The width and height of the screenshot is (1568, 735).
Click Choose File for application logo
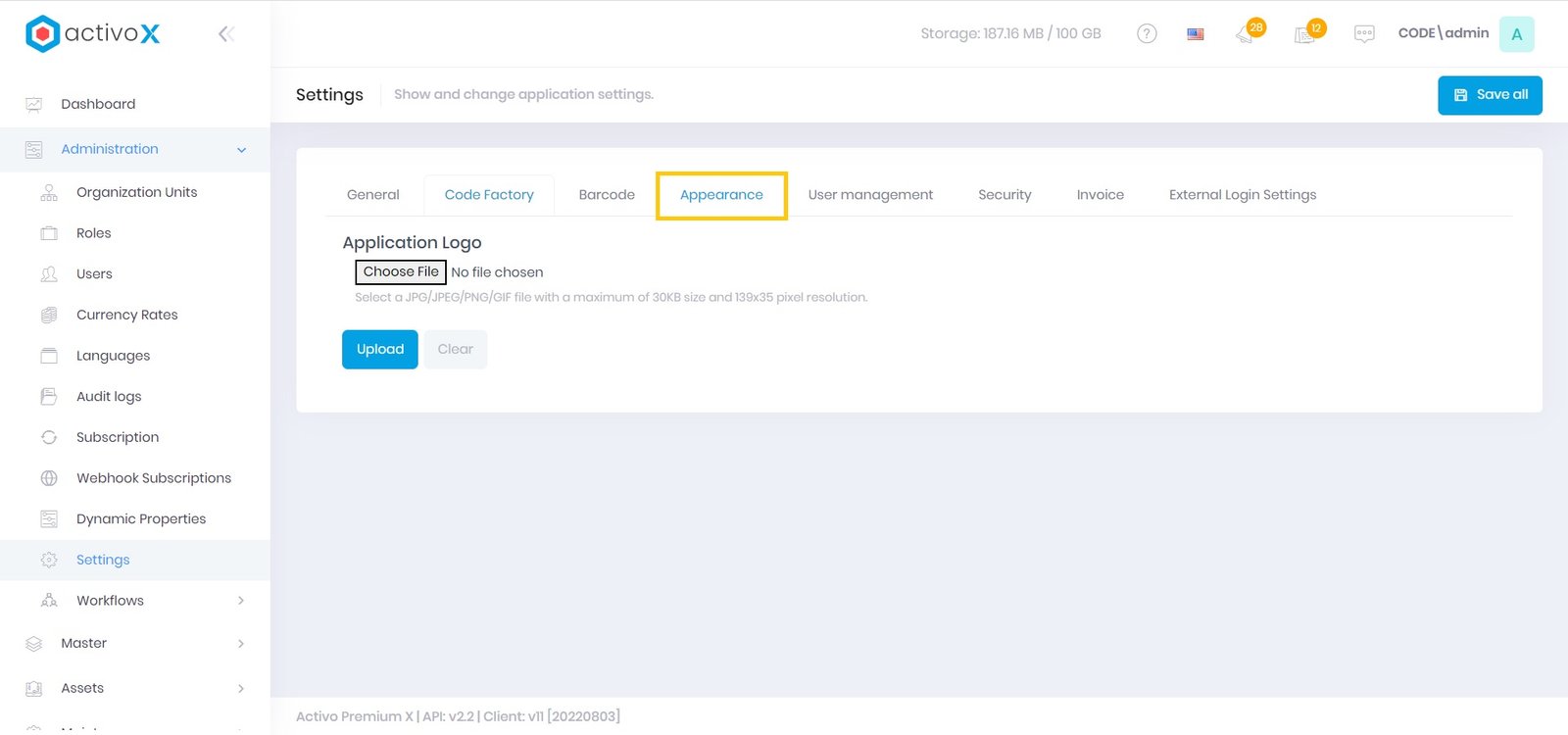(x=401, y=272)
